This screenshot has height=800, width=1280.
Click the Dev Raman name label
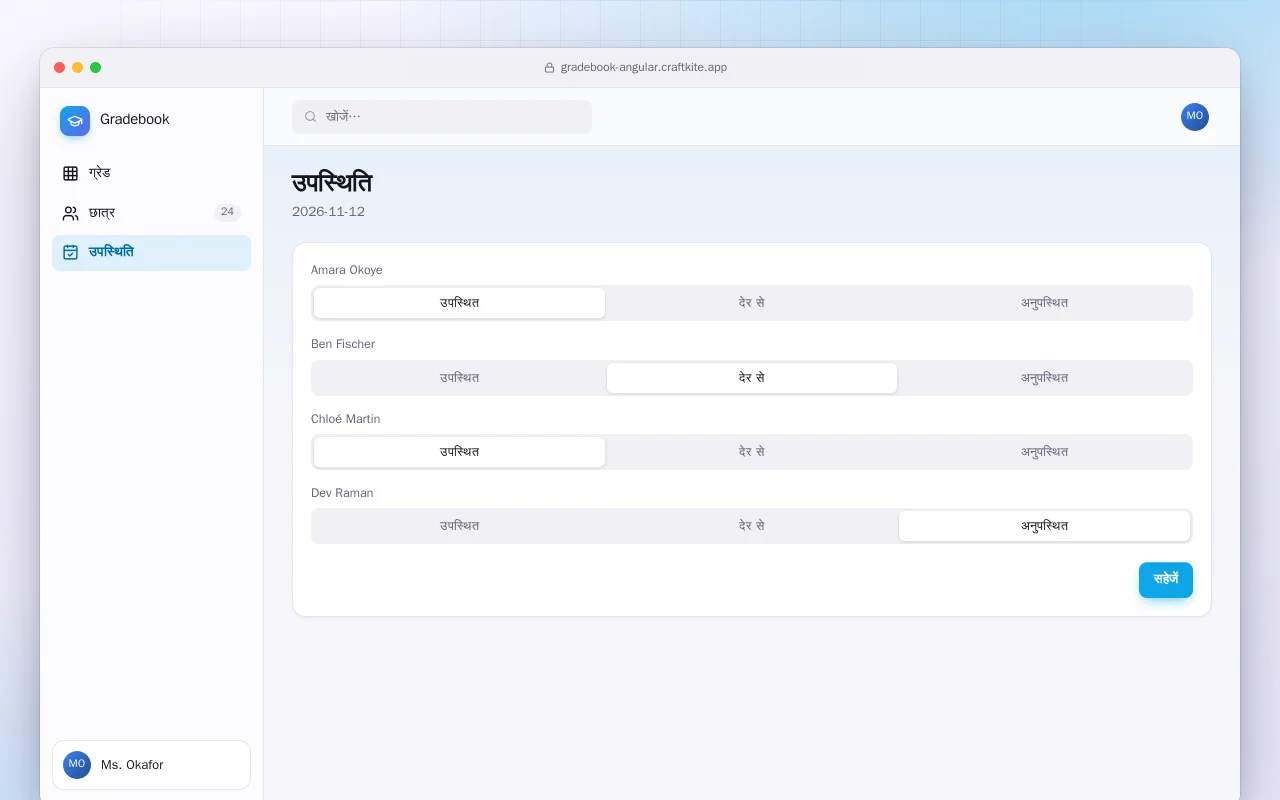[x=342, y=493]
